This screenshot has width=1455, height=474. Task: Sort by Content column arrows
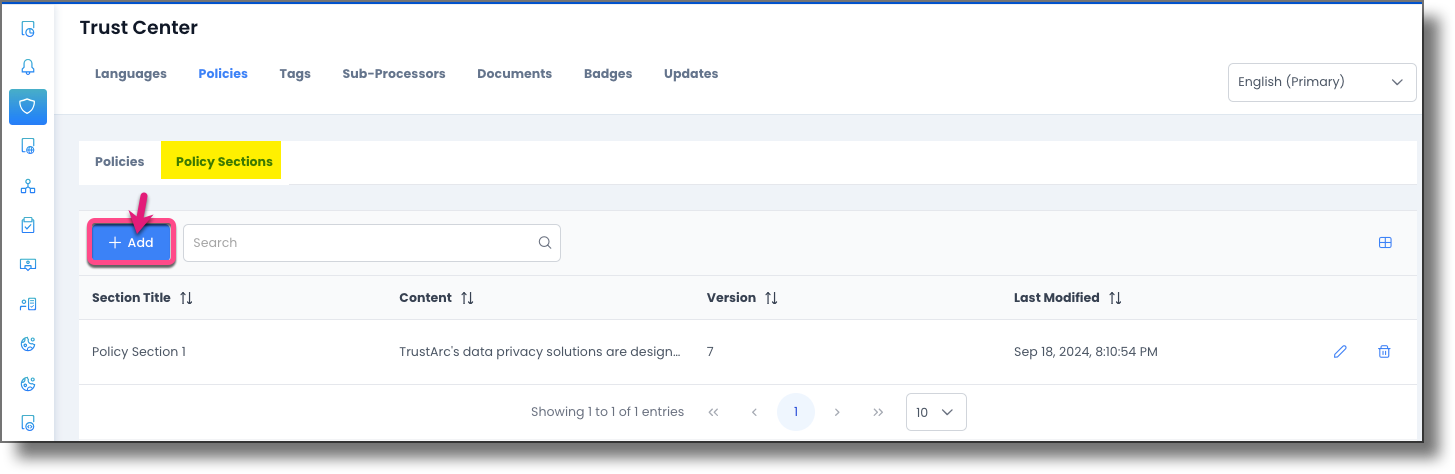[467, 298]
